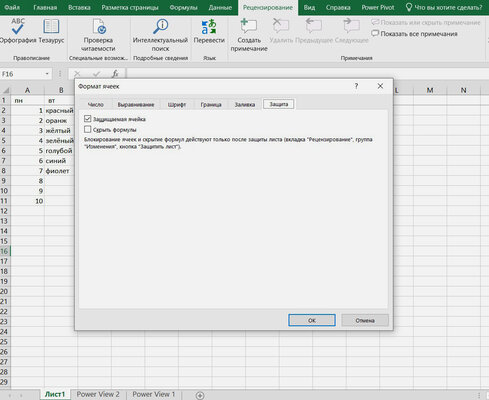
Task: Click the Отмена cancel button
Action: click(x=365, y=320)
